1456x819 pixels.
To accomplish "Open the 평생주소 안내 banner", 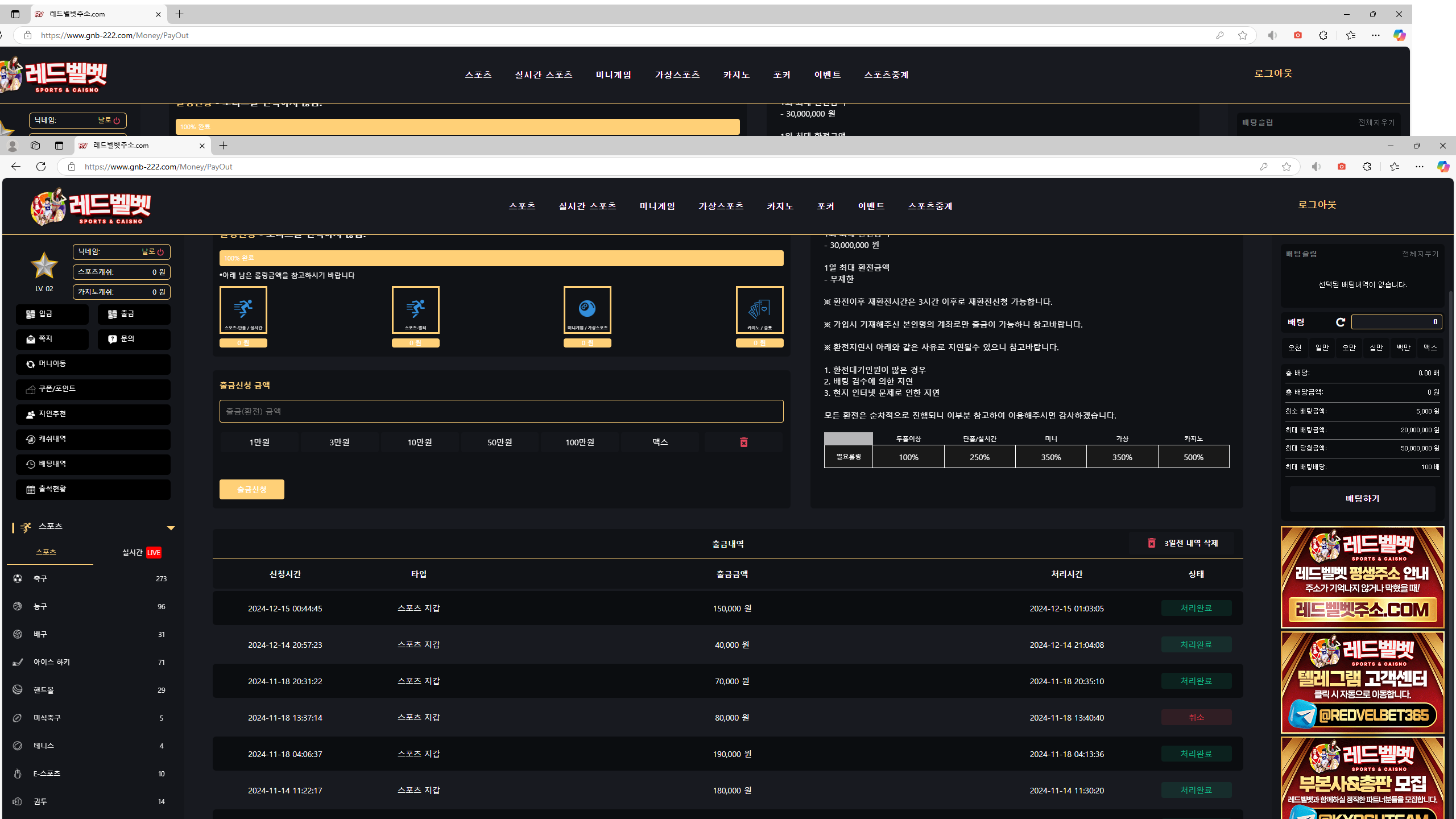I will pos(1363,577).
